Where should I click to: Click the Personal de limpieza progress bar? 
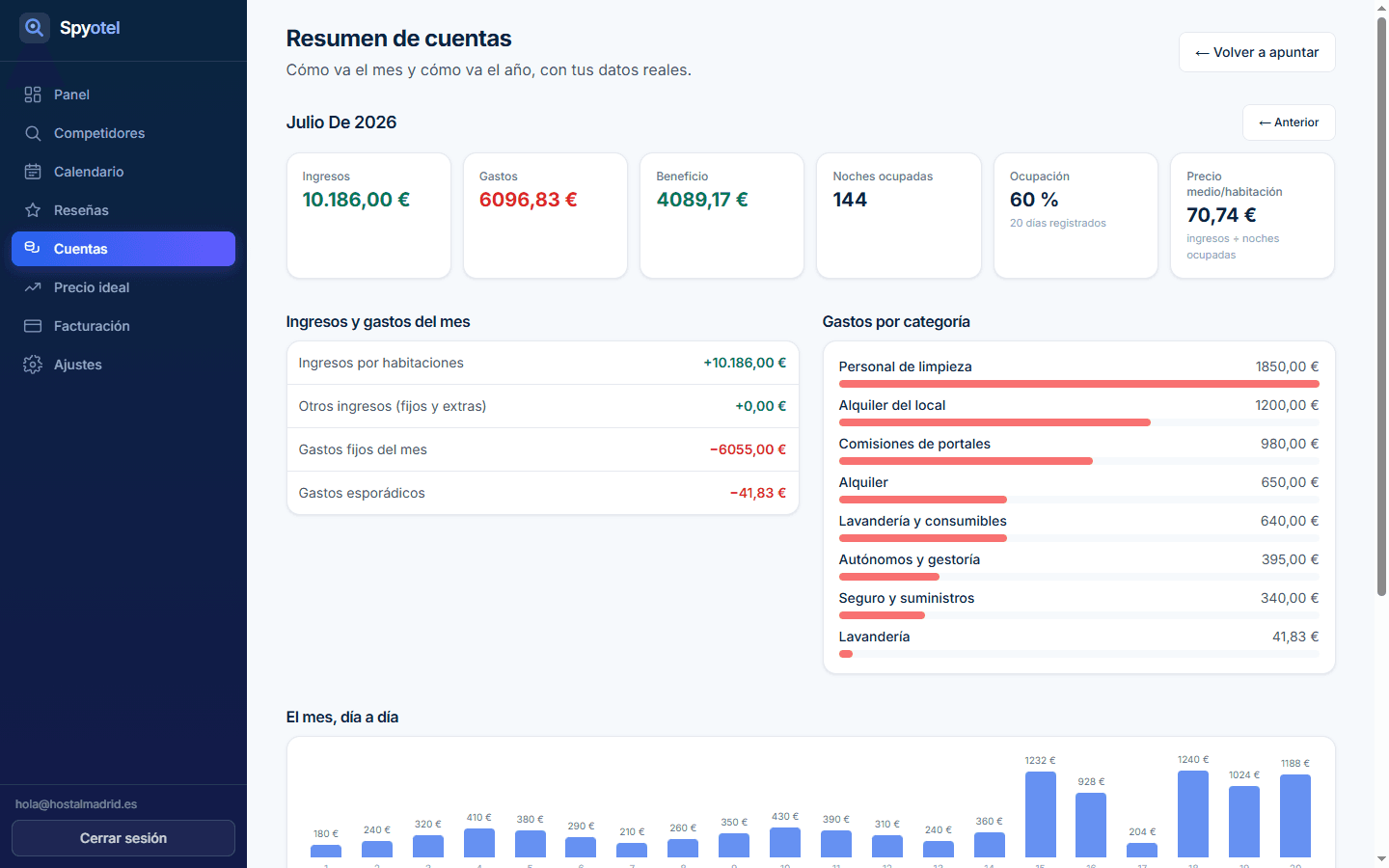click(x=1078, y=384)
